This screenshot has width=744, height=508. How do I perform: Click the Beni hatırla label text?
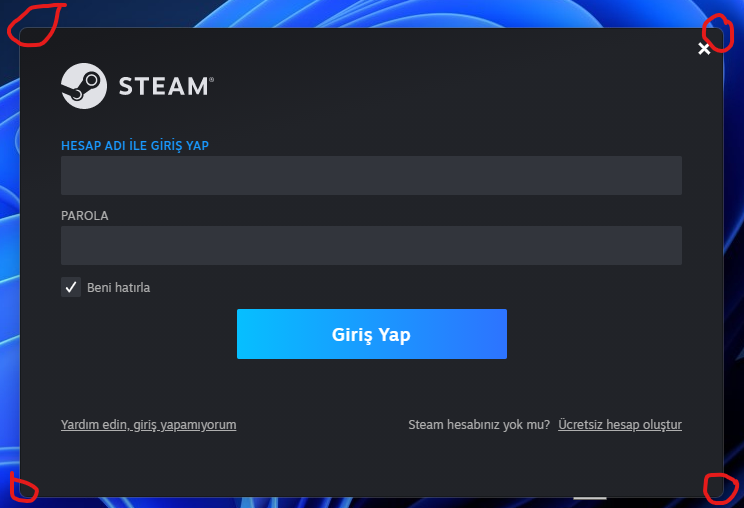119,287
